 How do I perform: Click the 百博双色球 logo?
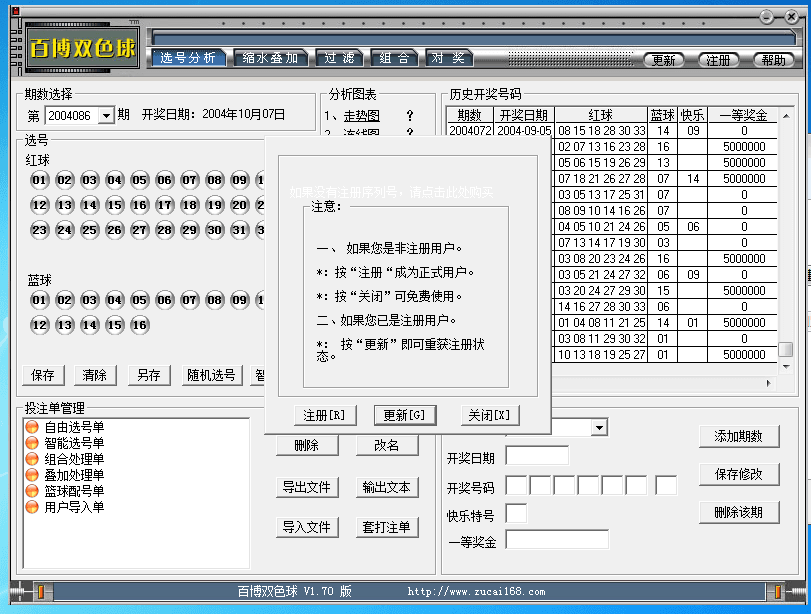click(x=82, y=48)
